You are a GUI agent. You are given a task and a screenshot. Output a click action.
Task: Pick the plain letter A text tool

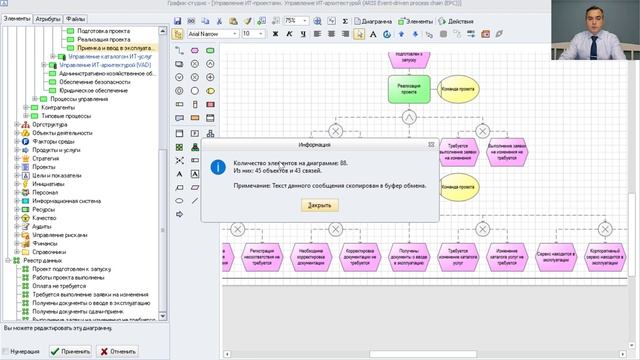click(x=179, y=174)
